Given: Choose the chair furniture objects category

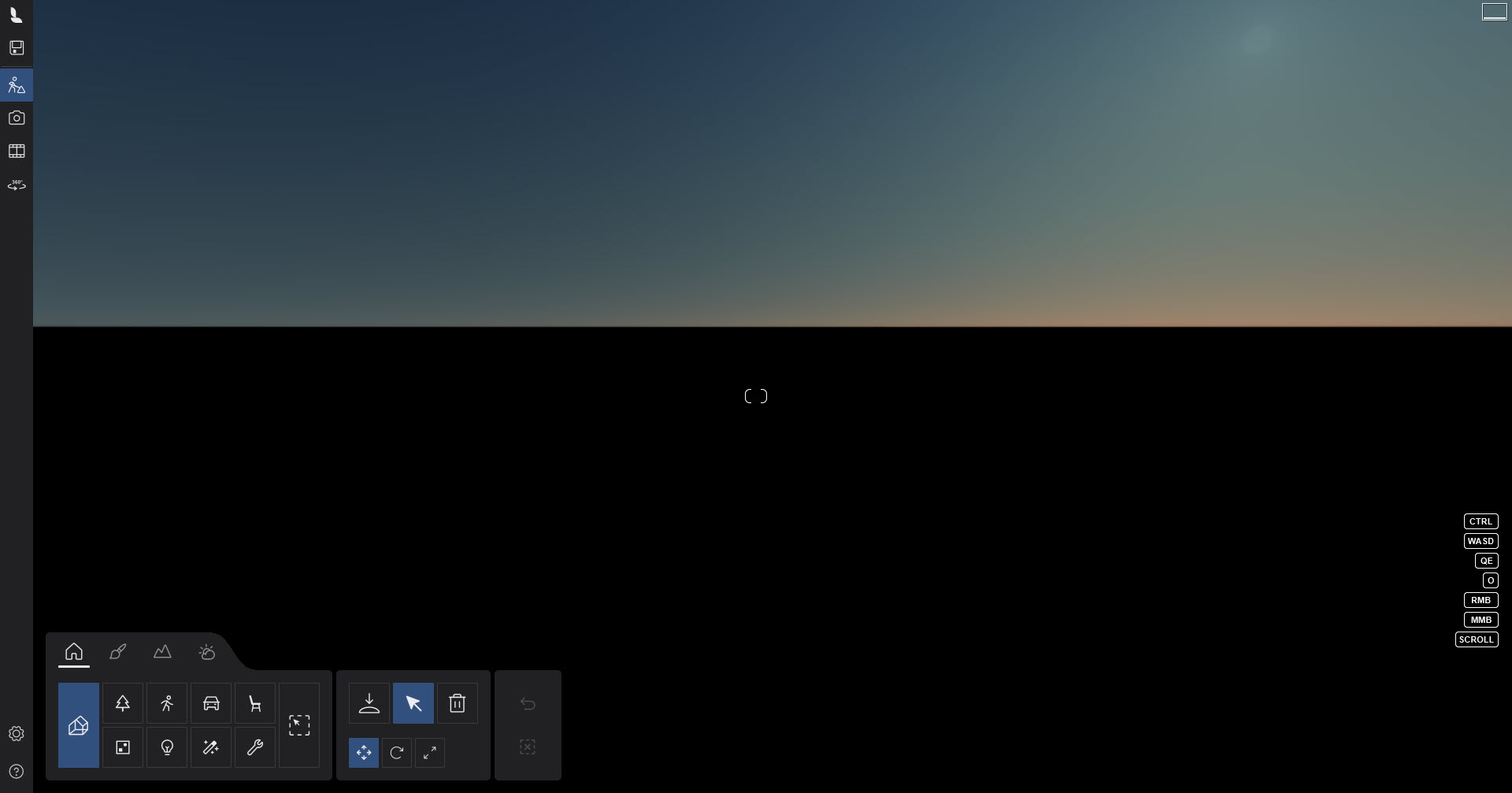Looking at the screenshot, I should point(255,703).
